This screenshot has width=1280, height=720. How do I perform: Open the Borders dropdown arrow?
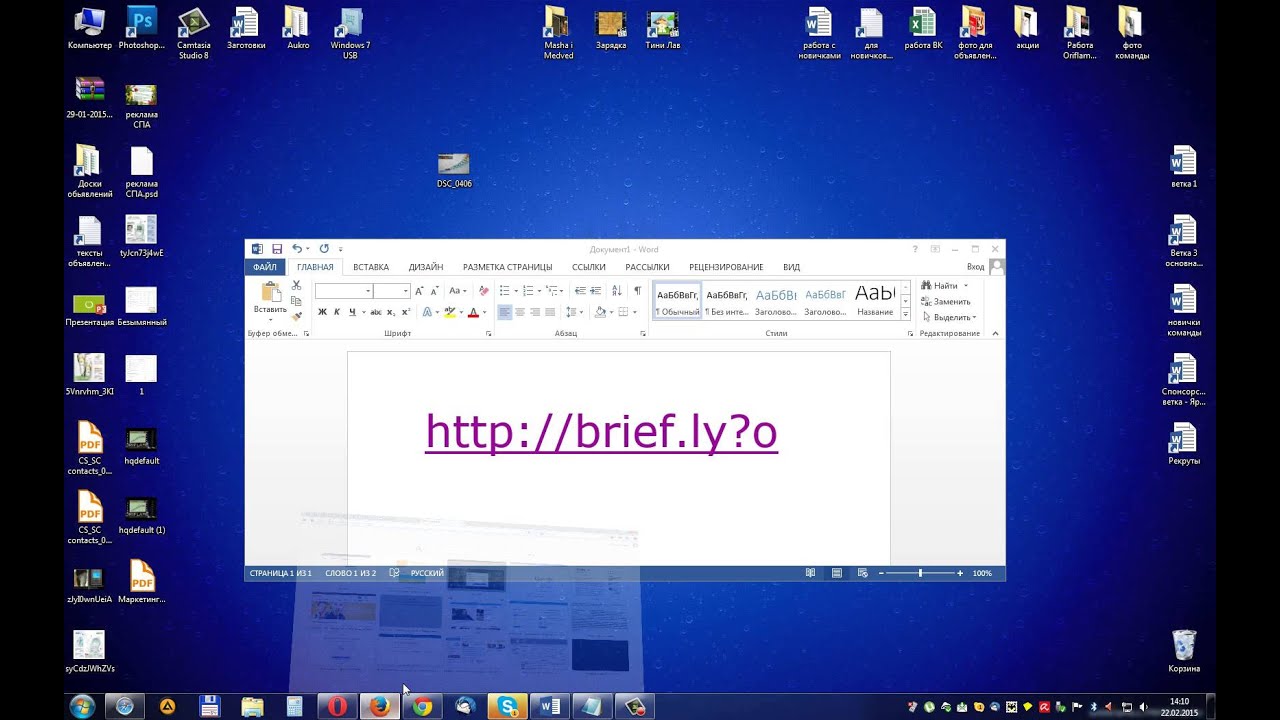point(634,312)
